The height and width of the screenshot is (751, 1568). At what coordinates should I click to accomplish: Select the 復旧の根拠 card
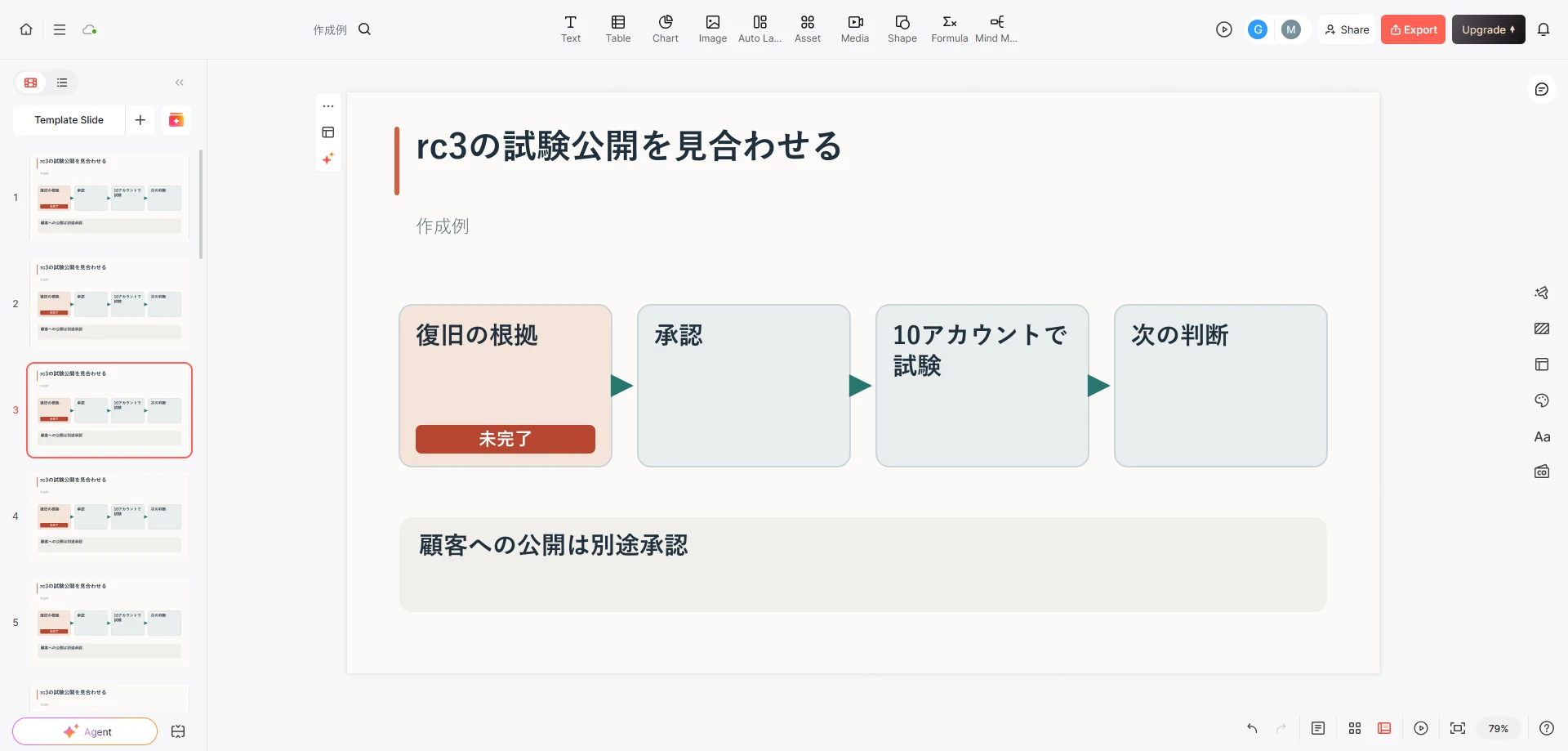click(x=506, y=386)
